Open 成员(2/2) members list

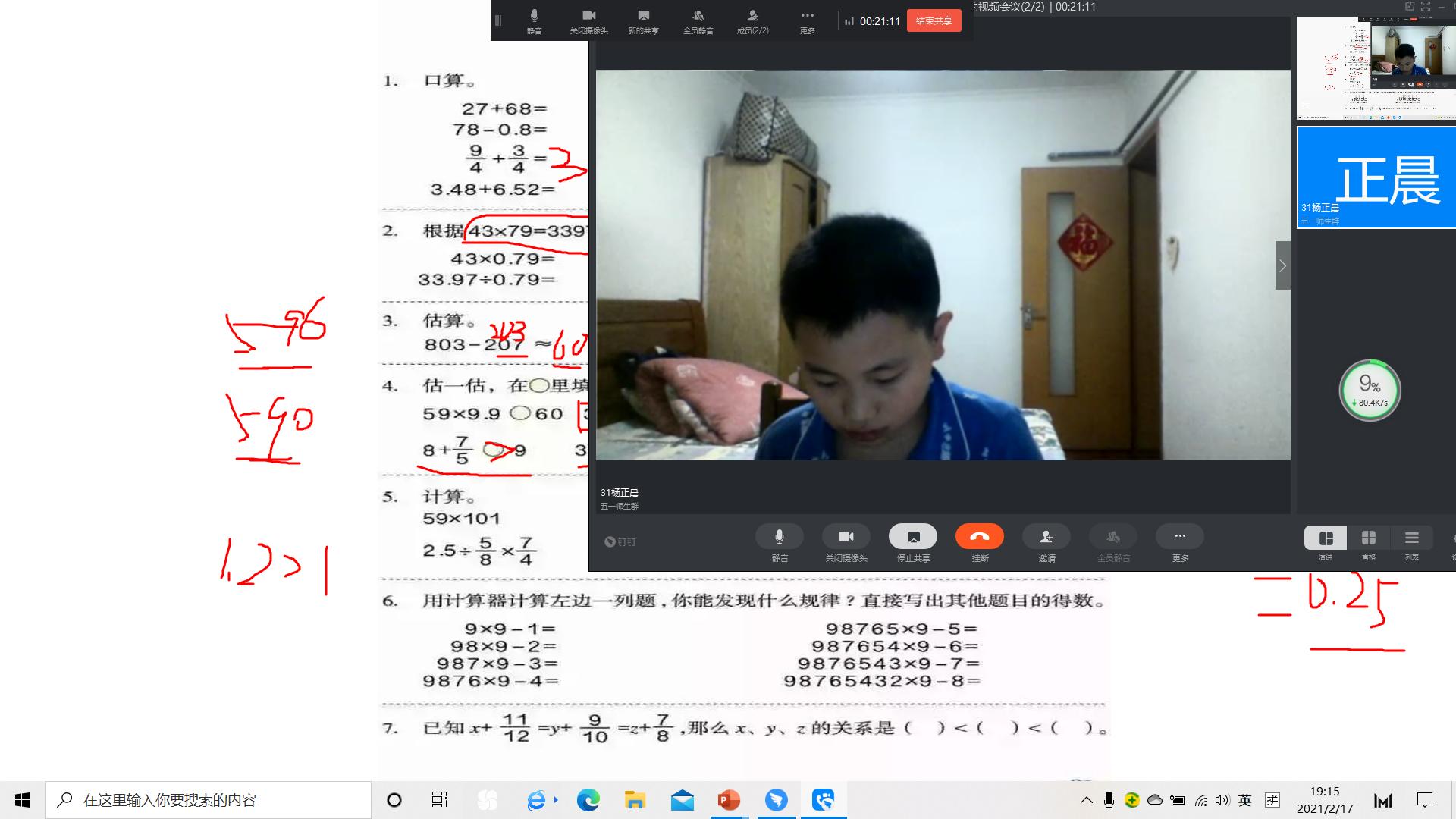(752, 20)
